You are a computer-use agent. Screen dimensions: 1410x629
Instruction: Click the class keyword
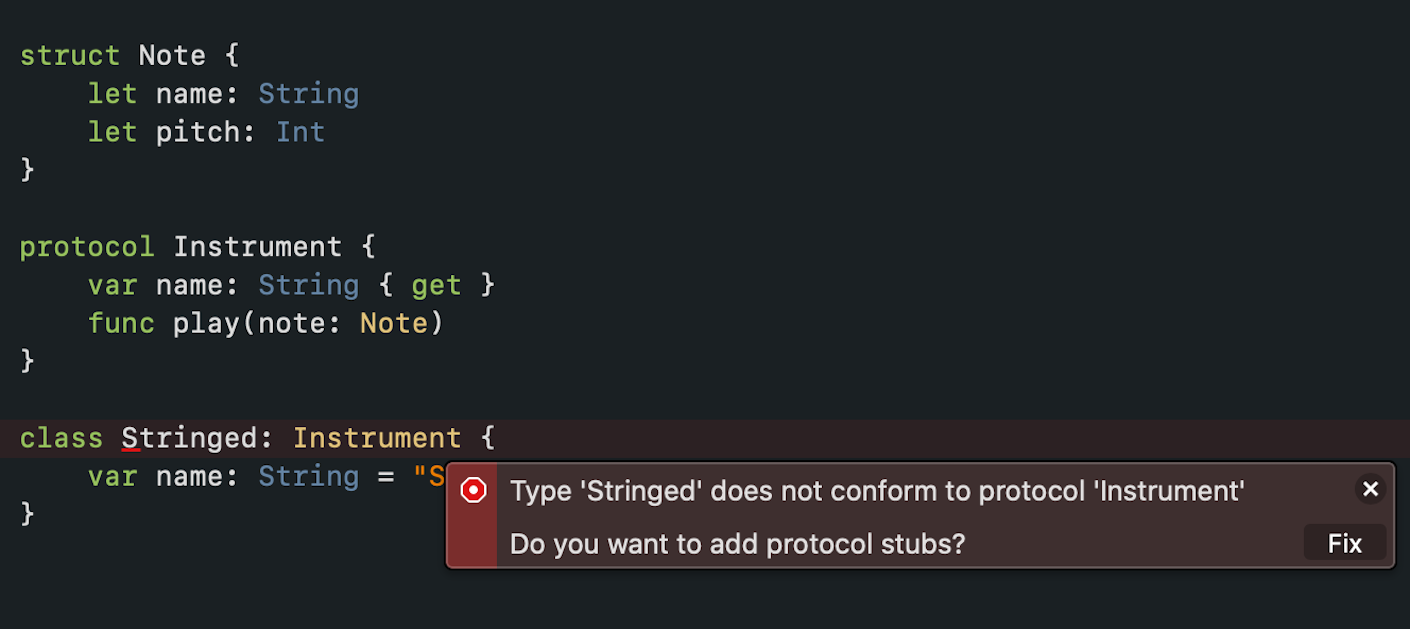(61, 438)
